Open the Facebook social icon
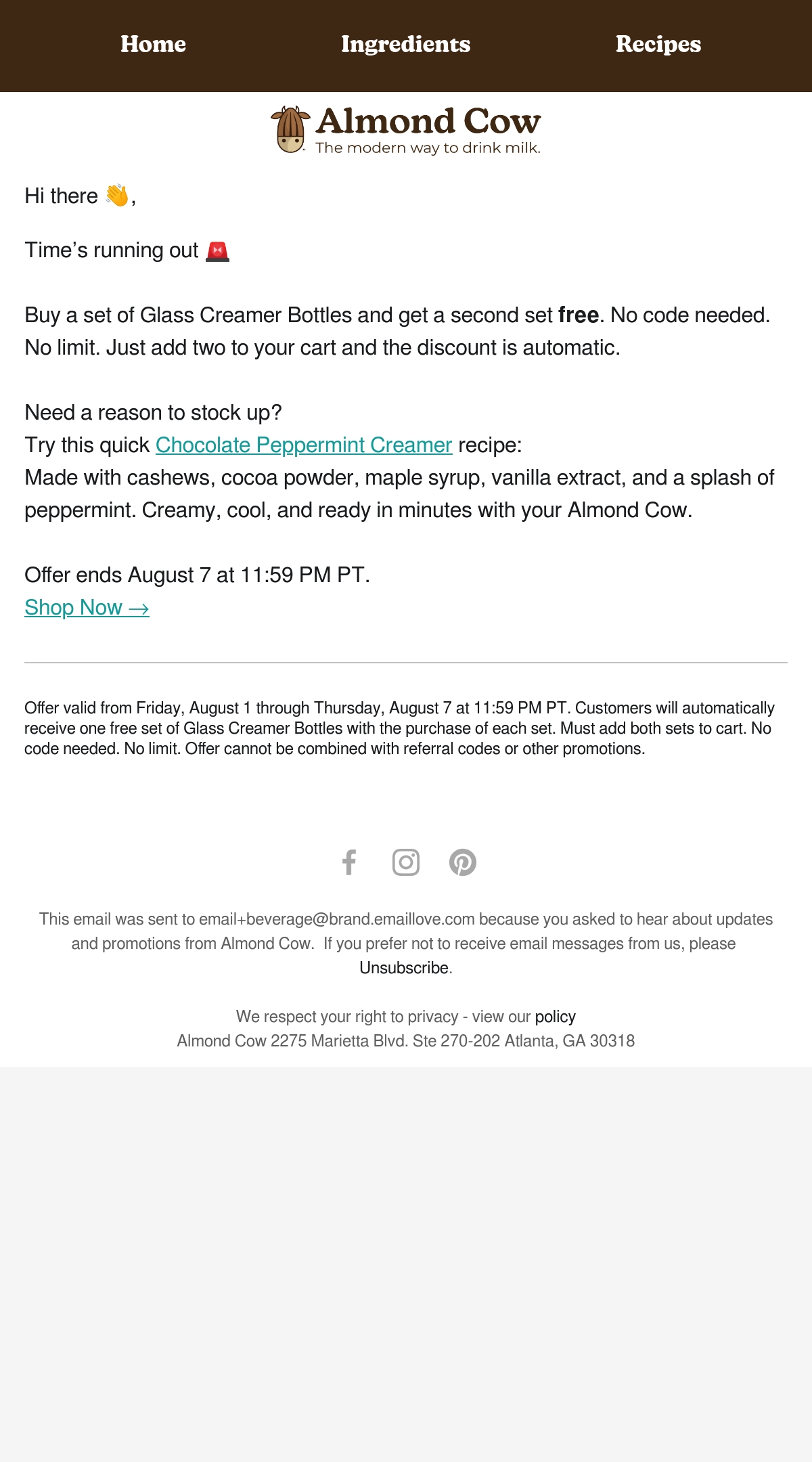Image resolution: width=812 pixels, height=1462 pixels. [349, 862]
